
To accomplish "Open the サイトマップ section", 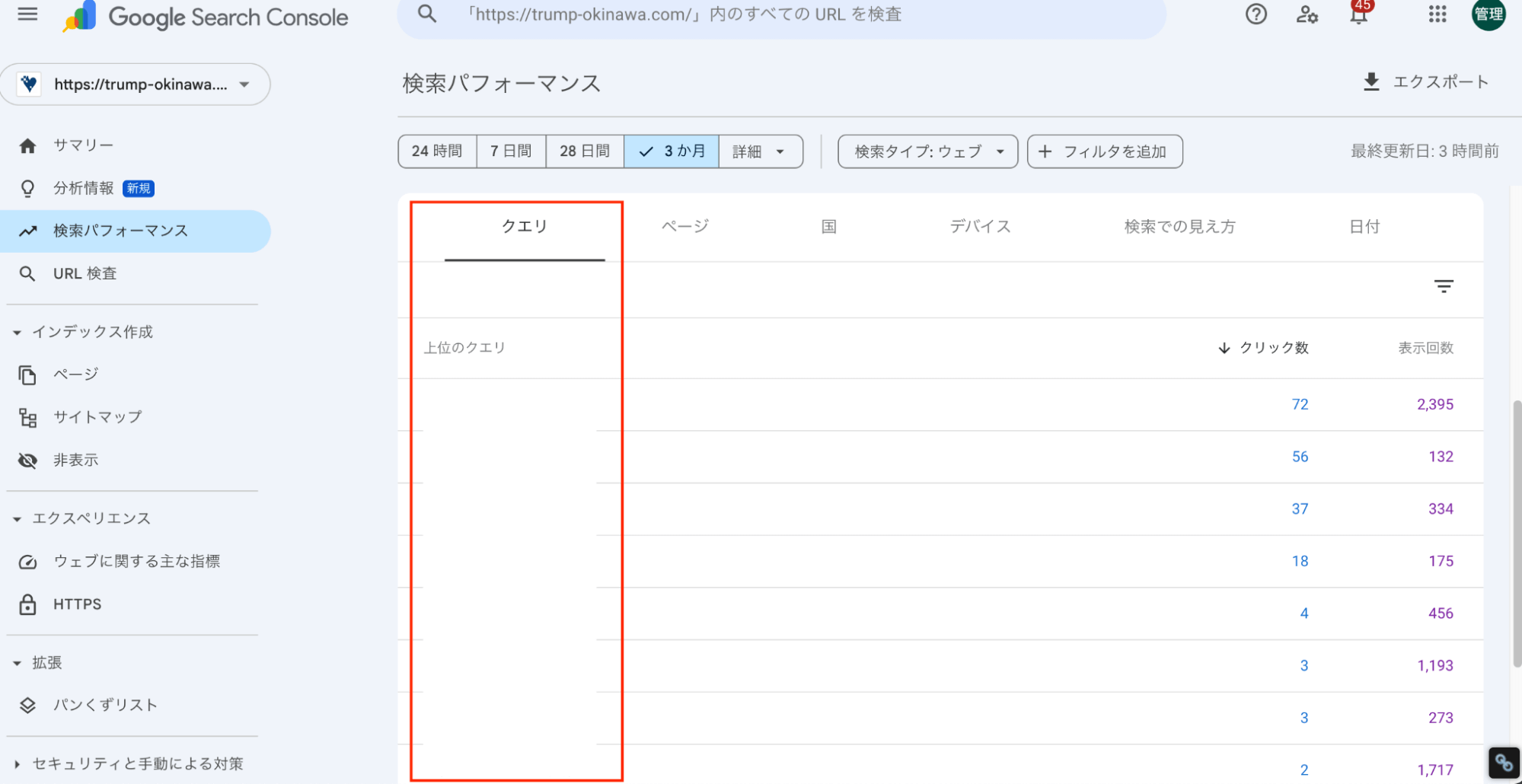I will (97, 416).
